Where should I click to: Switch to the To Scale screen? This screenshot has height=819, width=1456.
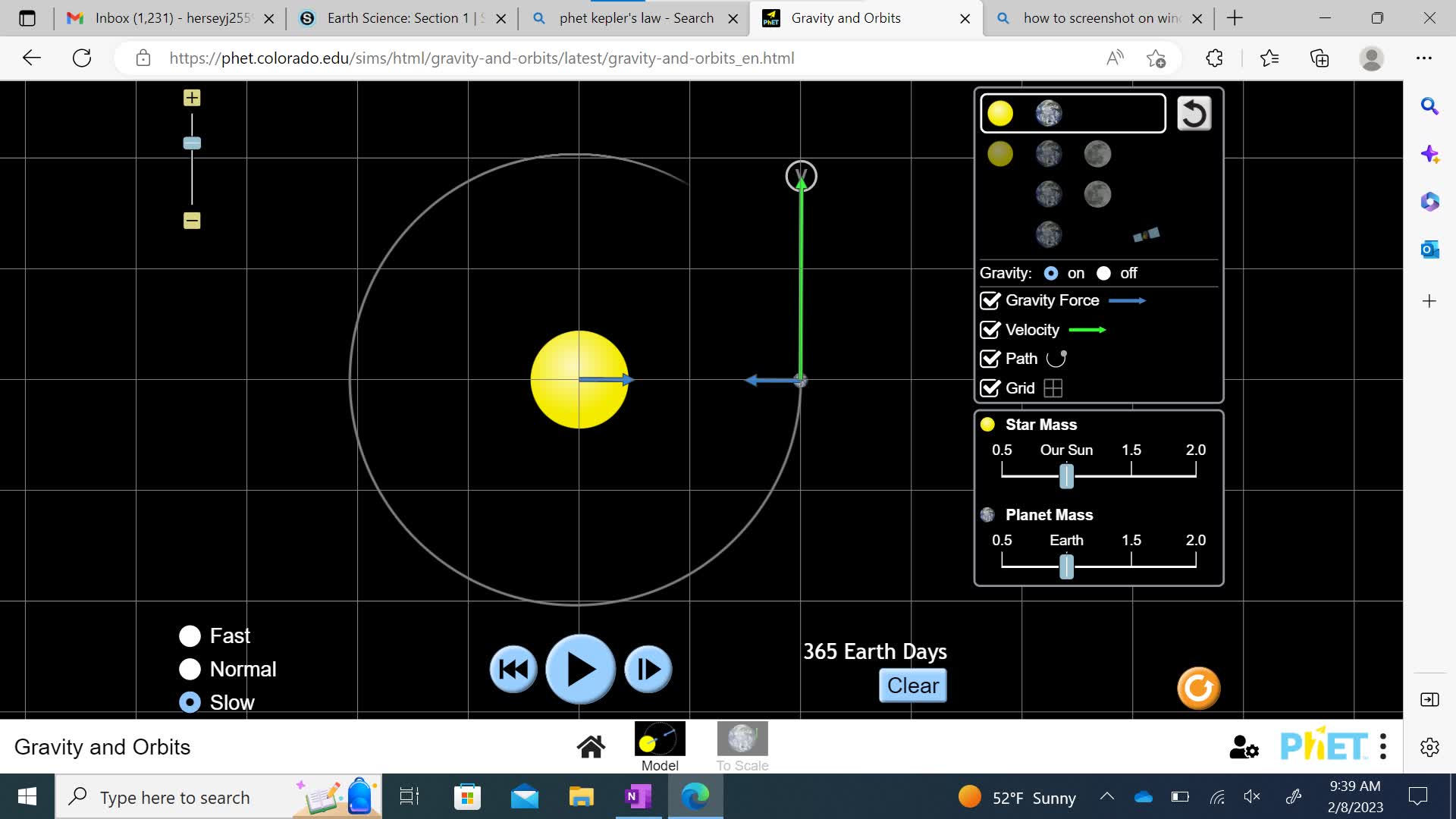click(x=742, y=747)
